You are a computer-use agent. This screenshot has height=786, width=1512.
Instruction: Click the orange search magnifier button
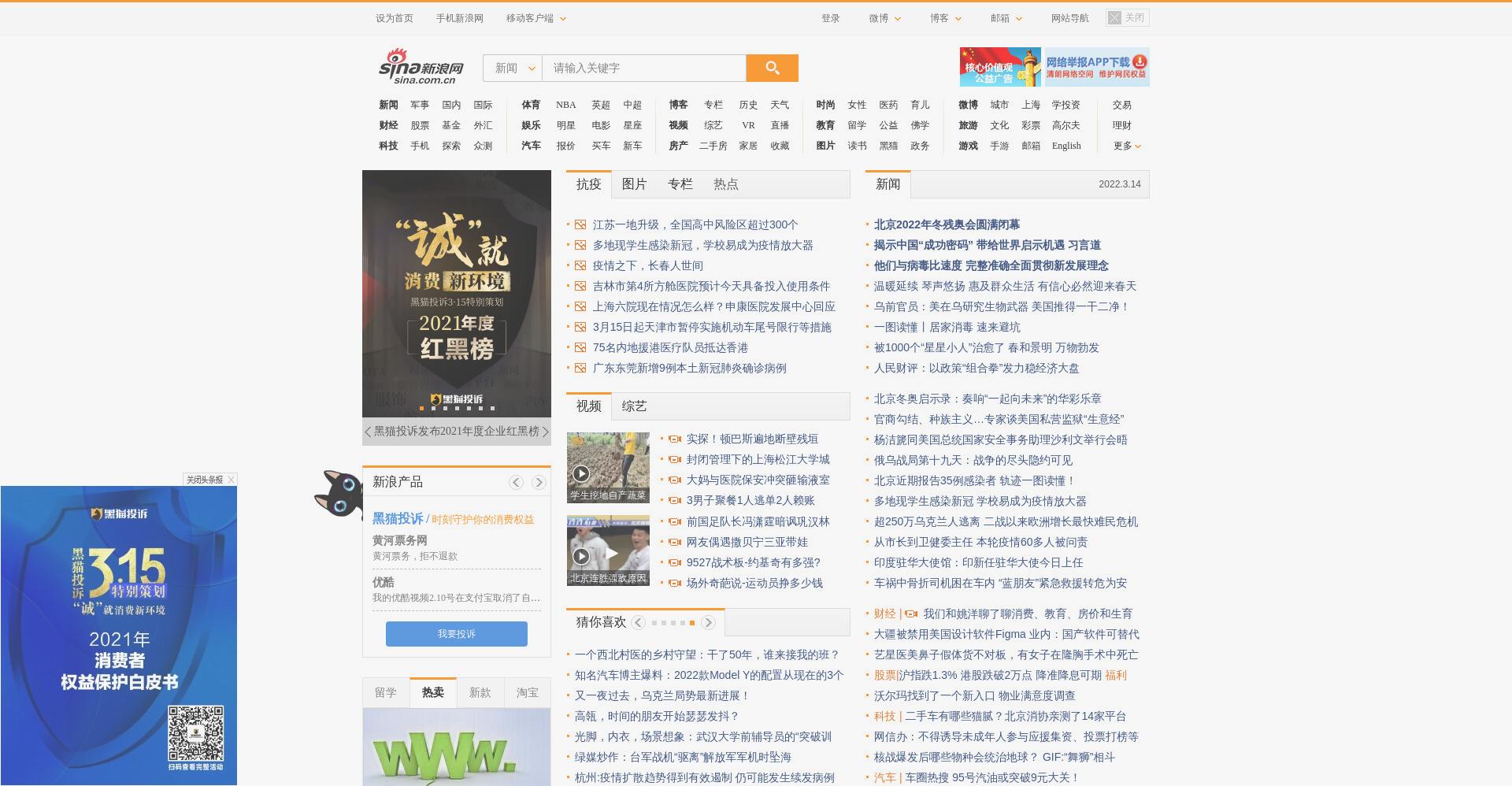772,68
